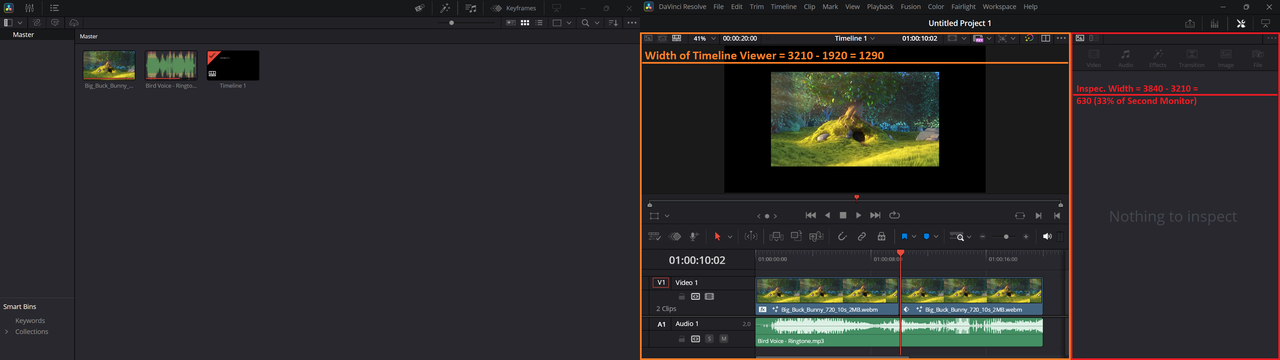Toggle the Position Lock padlock icon
Image resolution: width=1280 pixels, height=360 pixels.
click(x=881, y=236)
